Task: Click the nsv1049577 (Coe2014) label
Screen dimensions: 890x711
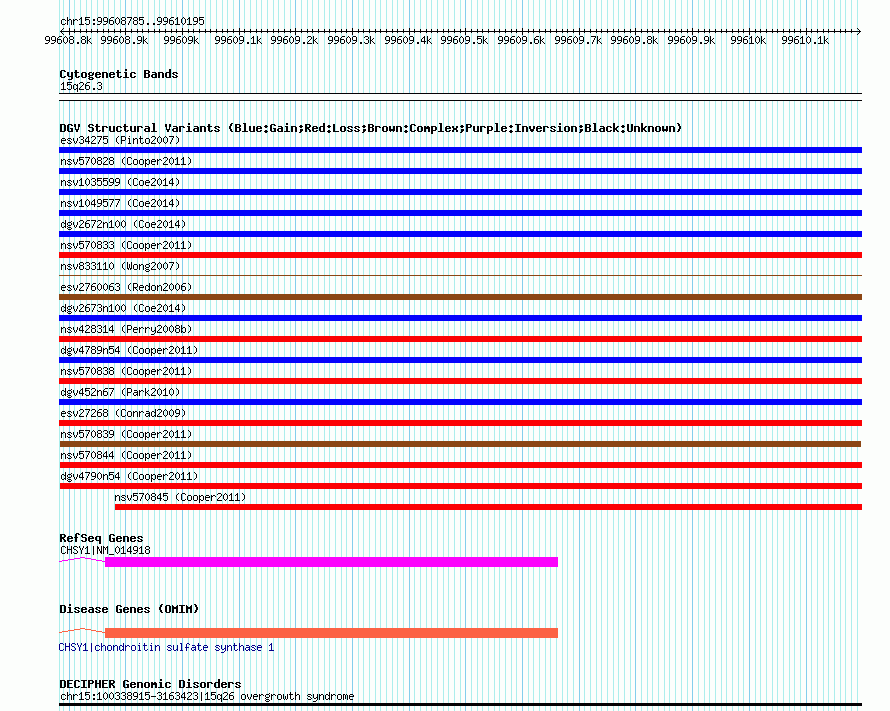Action: tap(120, 203)
